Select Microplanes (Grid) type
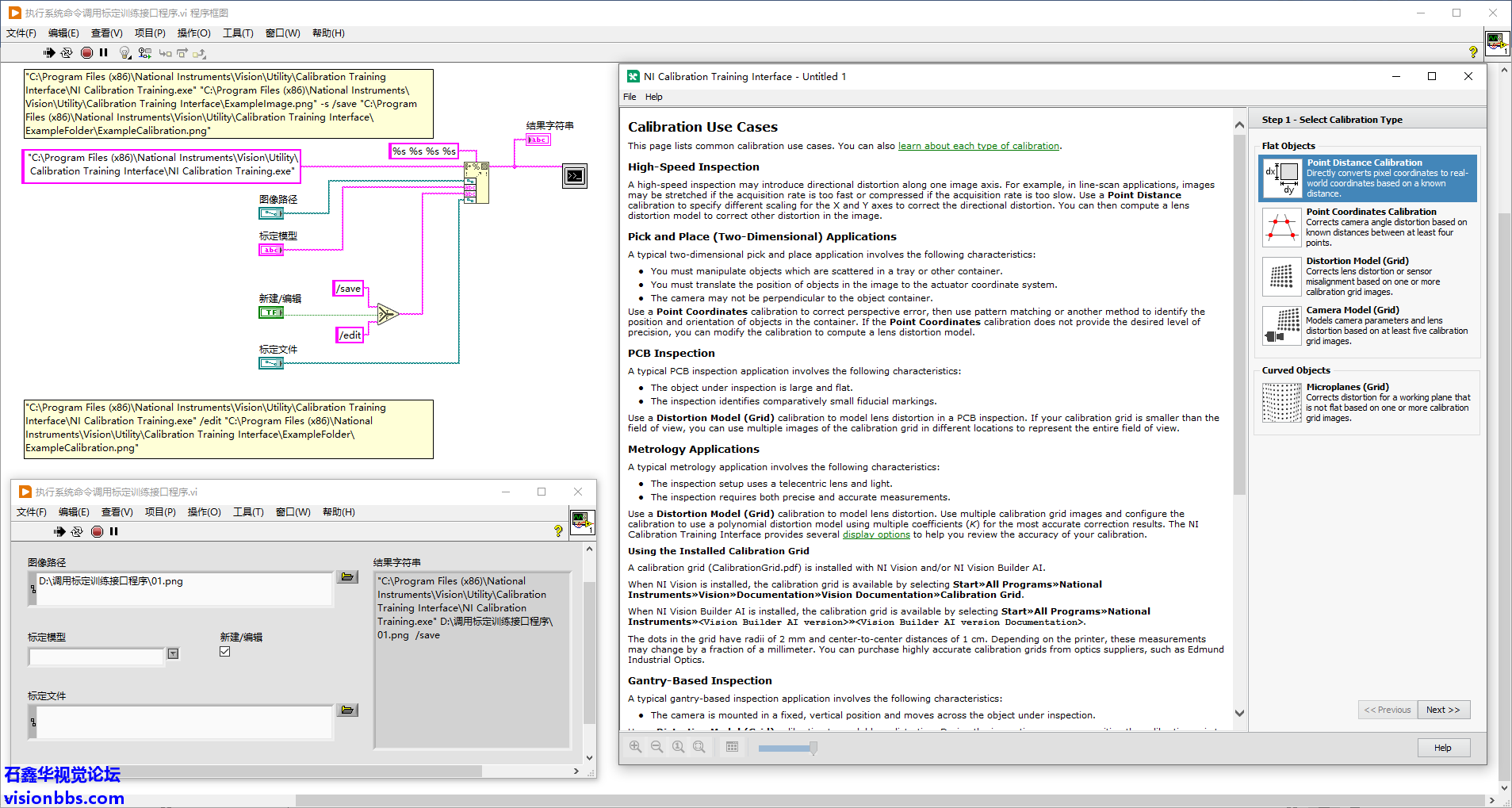1512x808 pixels. [x=1367, y=403]
